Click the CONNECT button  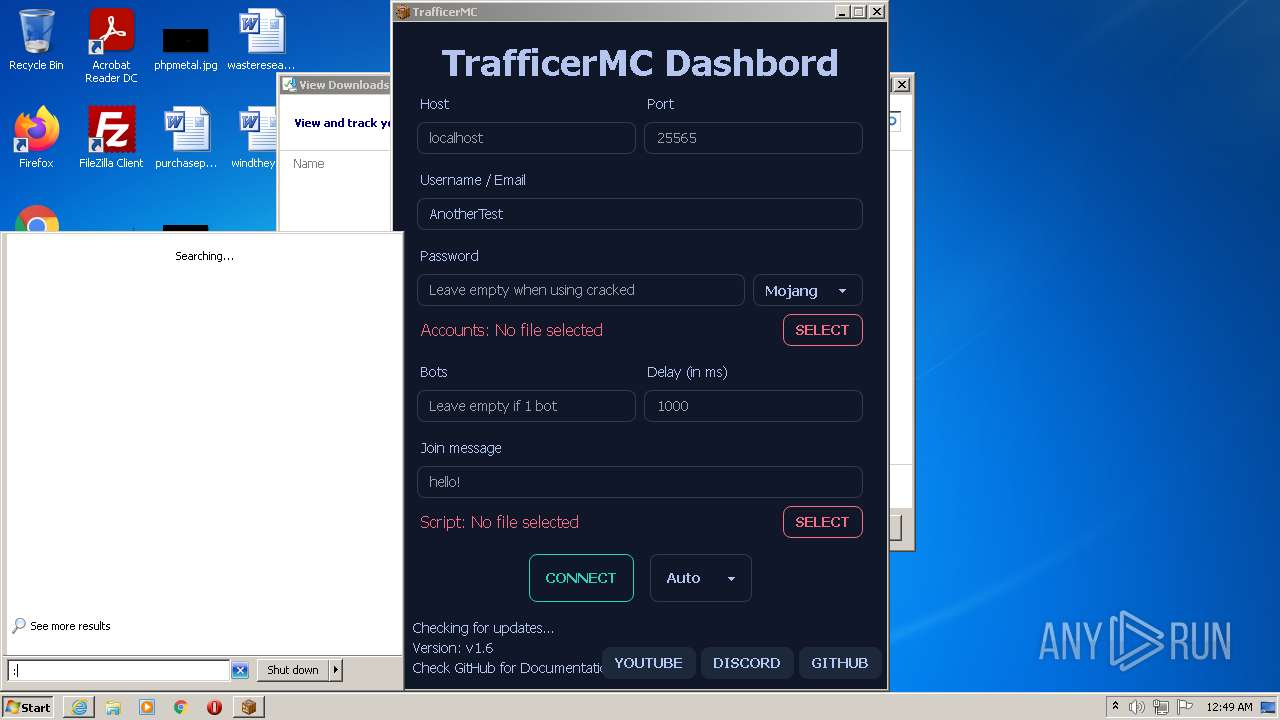[581, 578]
